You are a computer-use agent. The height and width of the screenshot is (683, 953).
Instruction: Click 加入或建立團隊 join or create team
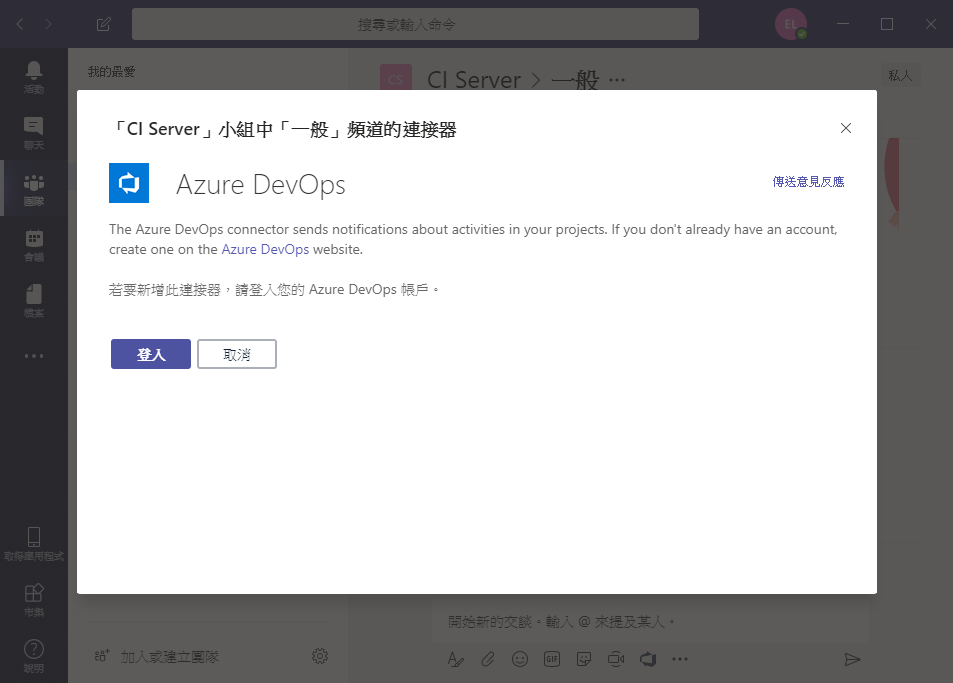point(157,656)
